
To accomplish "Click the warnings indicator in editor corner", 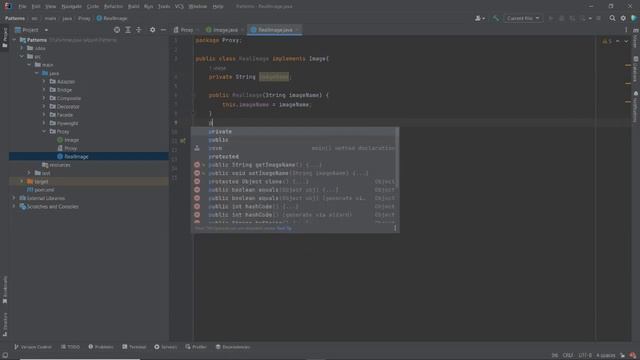I will pyautogui.click(x=607, y=41).
